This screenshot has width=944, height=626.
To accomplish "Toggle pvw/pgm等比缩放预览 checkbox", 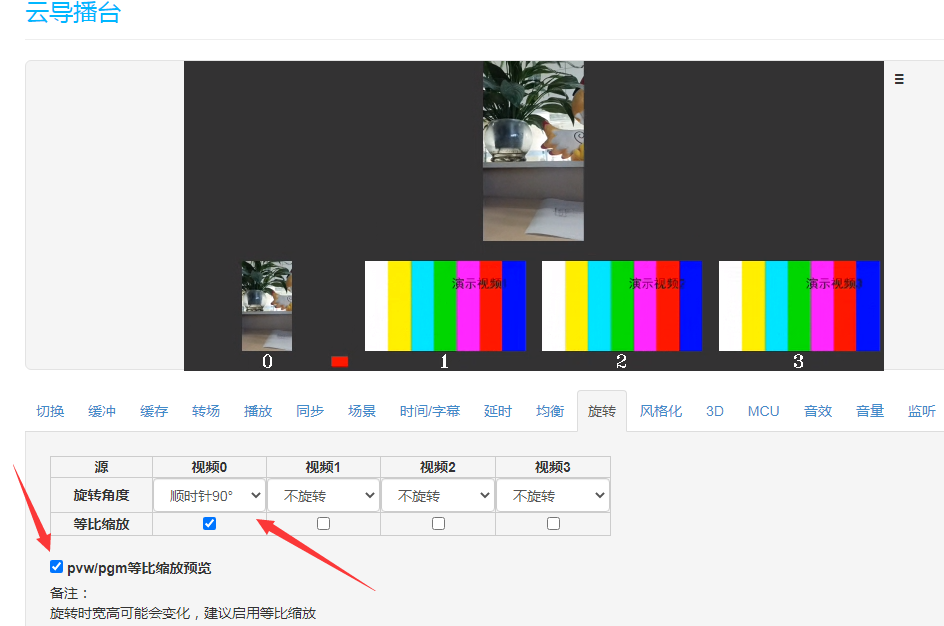I will pyautogui.click(x=57, y=567).
